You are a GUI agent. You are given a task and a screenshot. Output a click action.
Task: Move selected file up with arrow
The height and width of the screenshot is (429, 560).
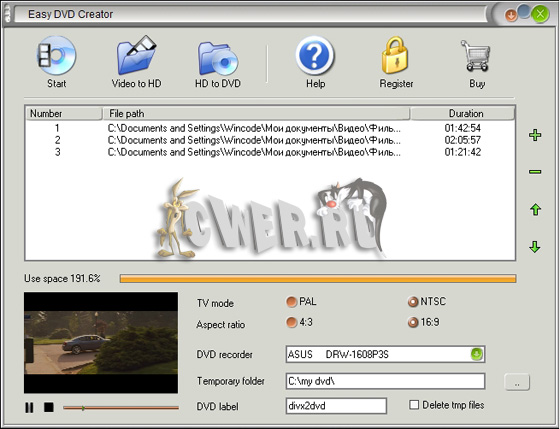[535, 209]
